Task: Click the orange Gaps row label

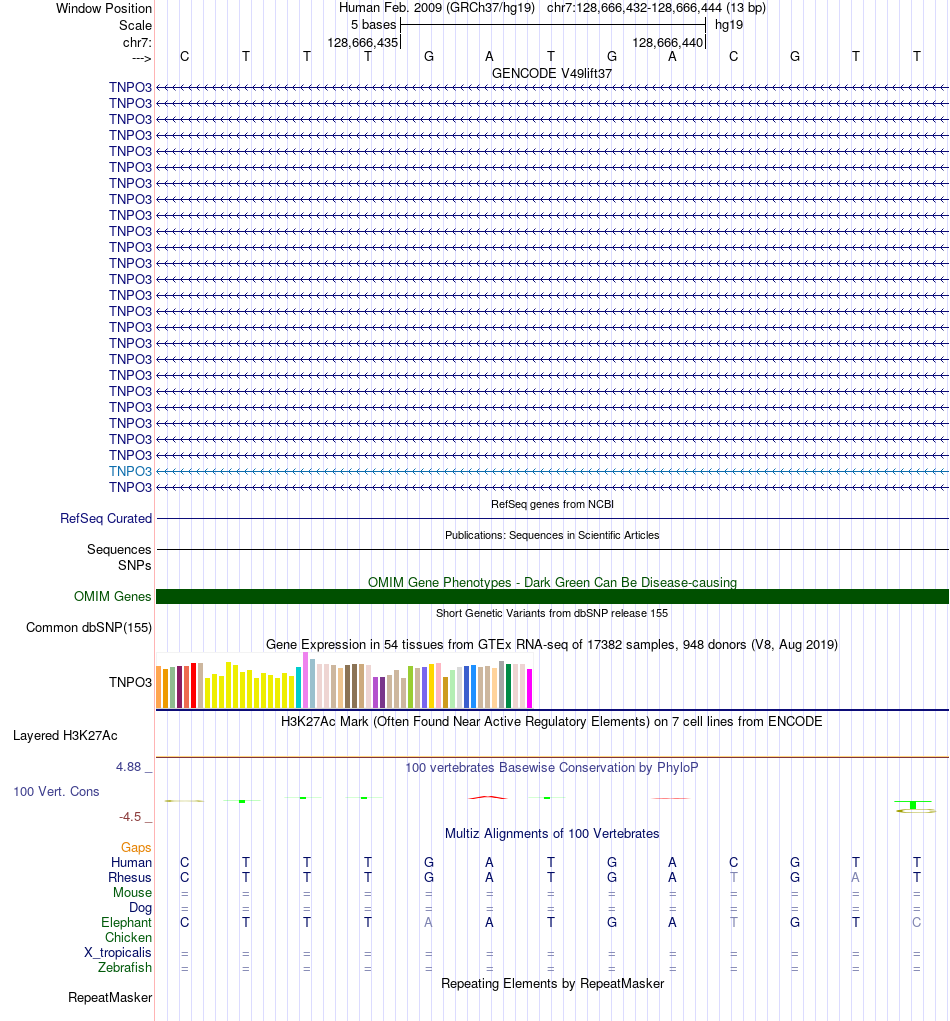Action: pyautogui.click(x=136, y=847)
